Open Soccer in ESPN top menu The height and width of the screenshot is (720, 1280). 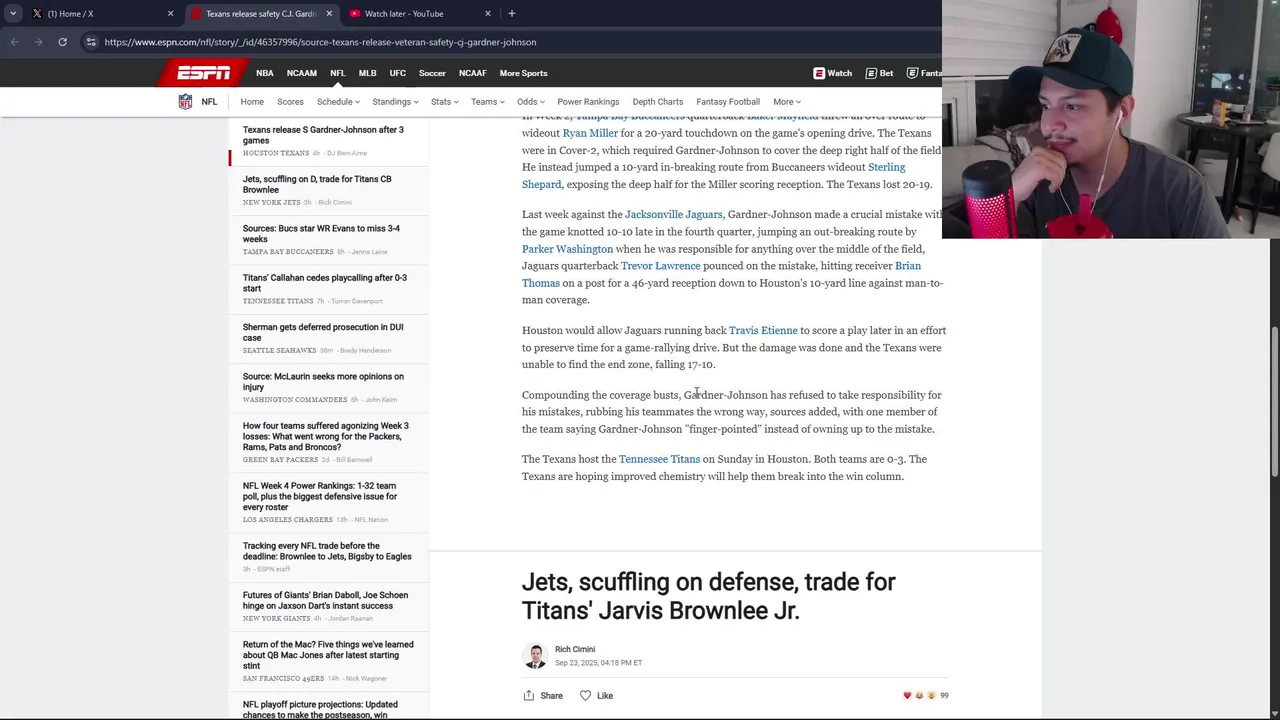tap(432, 73)
